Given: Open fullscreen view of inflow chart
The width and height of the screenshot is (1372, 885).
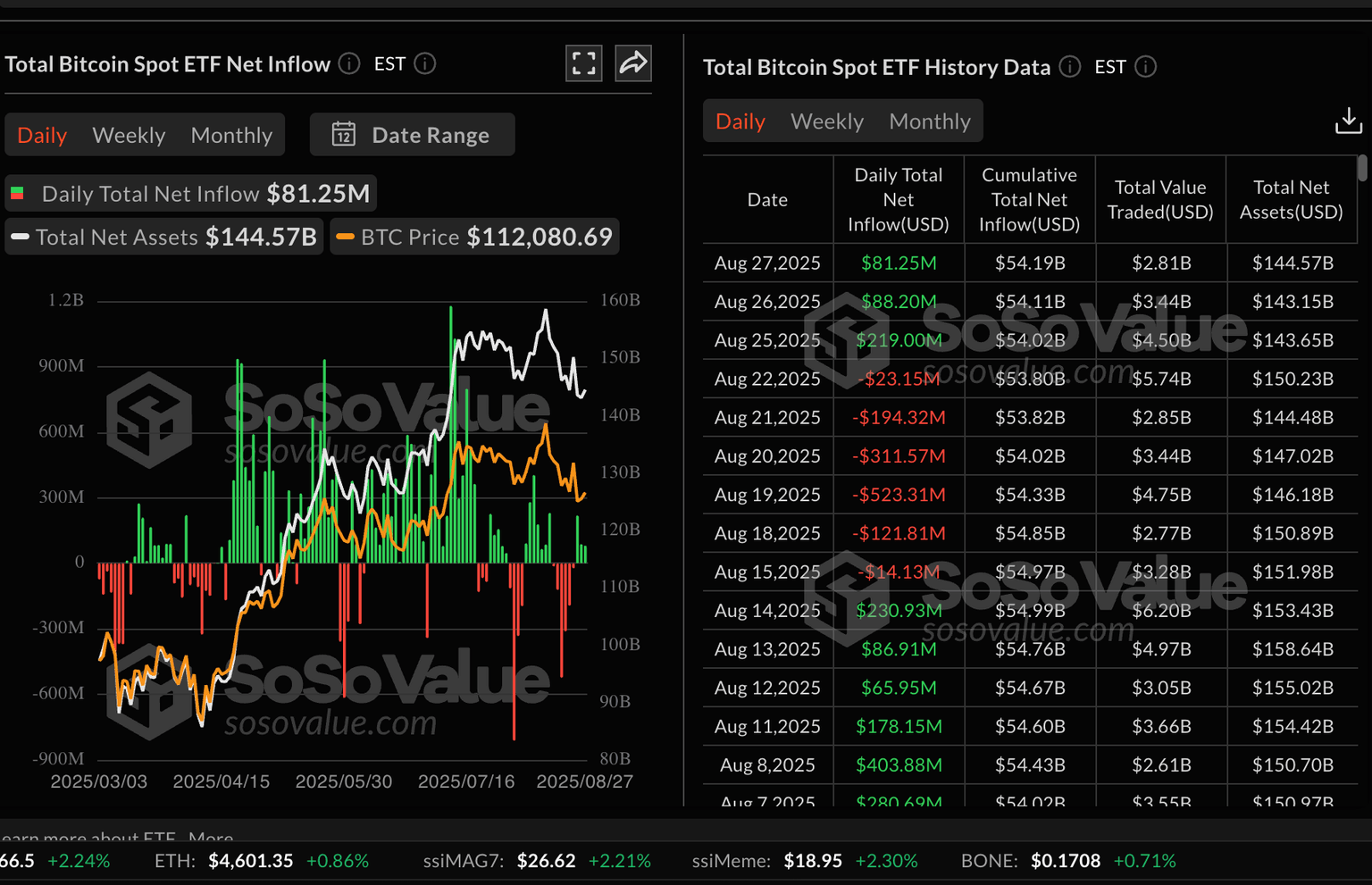Looking at the screenshot, I should [584, 63].
